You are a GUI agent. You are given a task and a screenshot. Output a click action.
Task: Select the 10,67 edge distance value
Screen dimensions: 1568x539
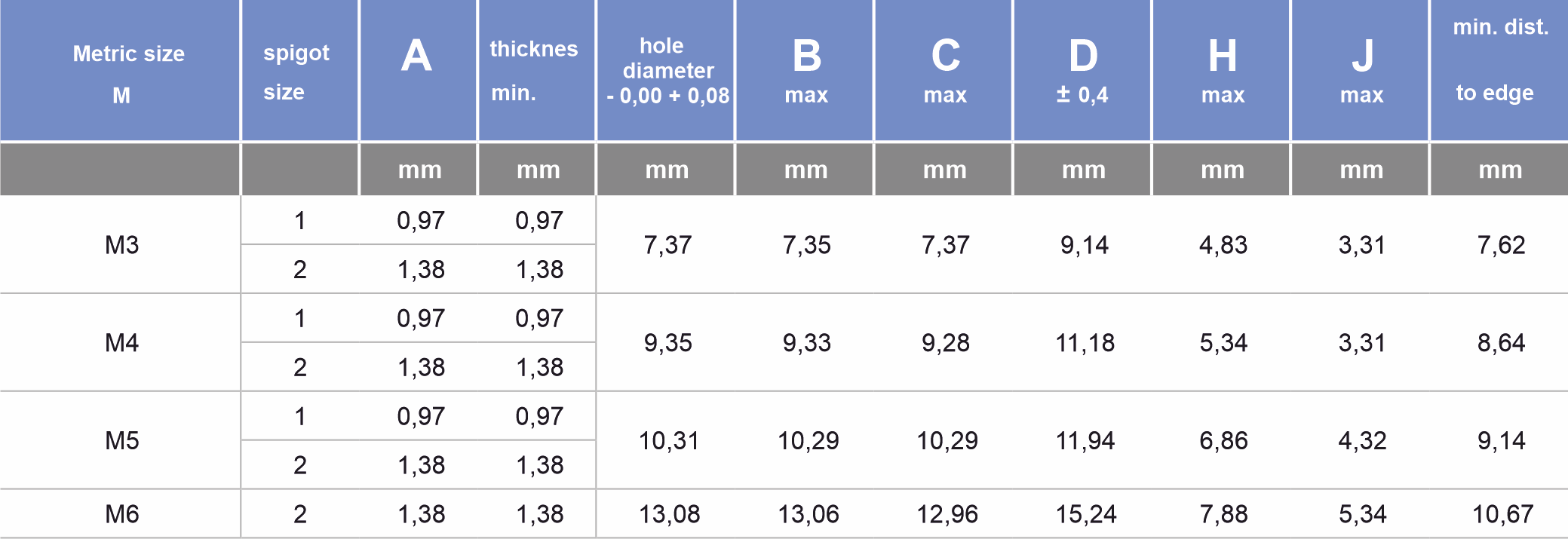pyautogui.click(x=1502, y=514)
